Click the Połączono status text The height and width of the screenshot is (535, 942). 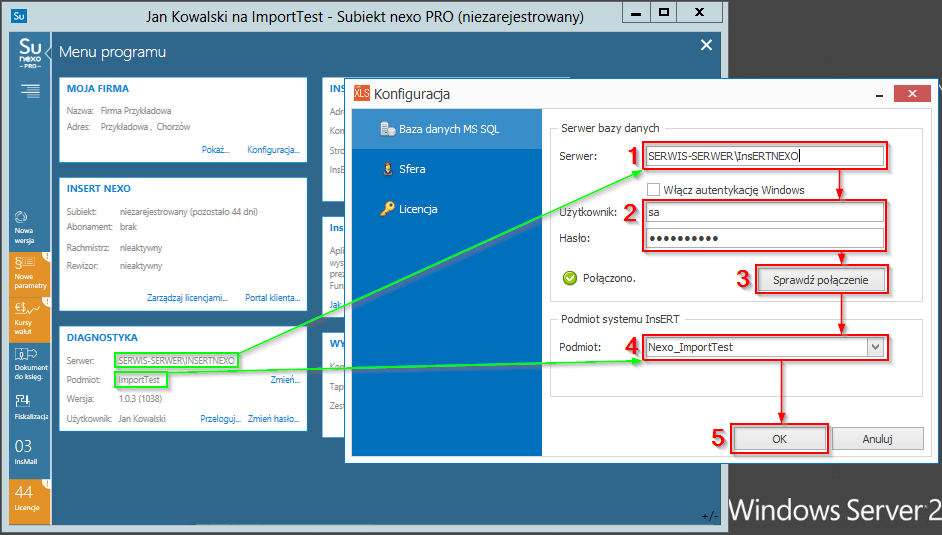click(x=609, y=278)
